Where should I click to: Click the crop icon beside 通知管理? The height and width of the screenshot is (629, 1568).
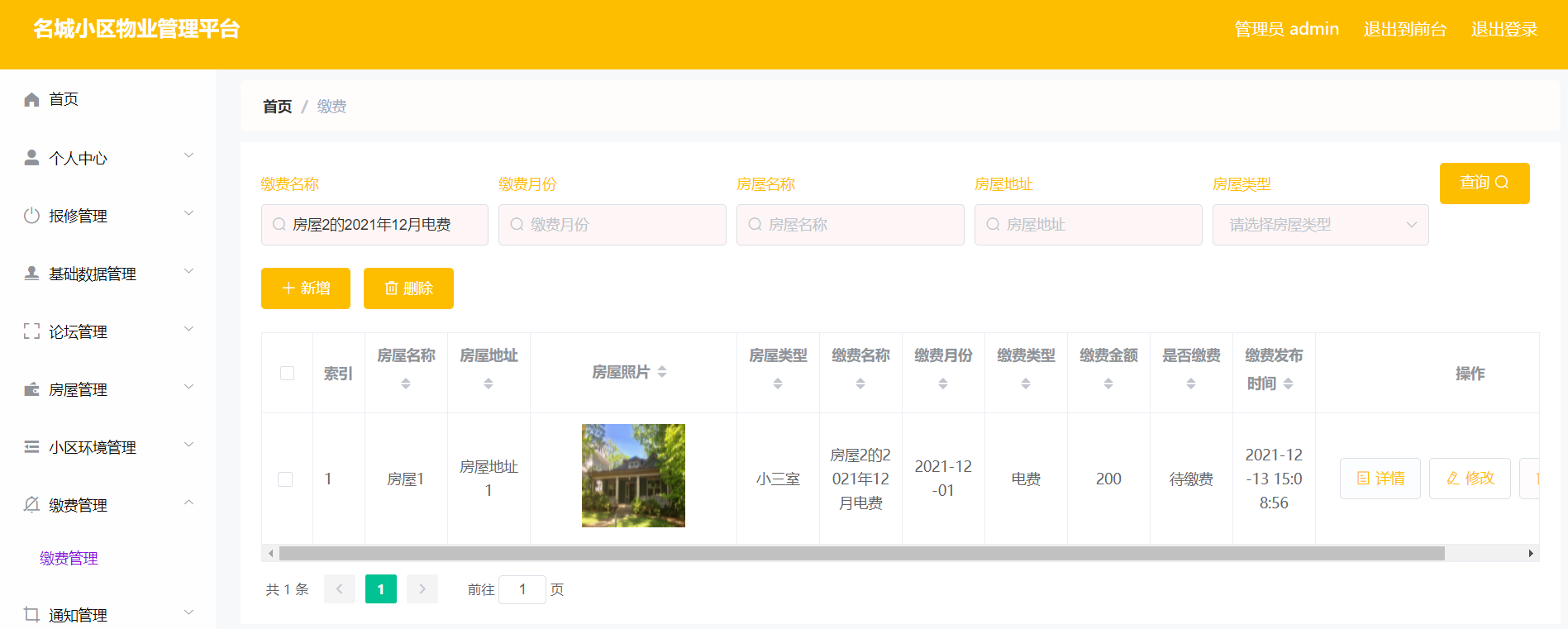tap(31, 614)
